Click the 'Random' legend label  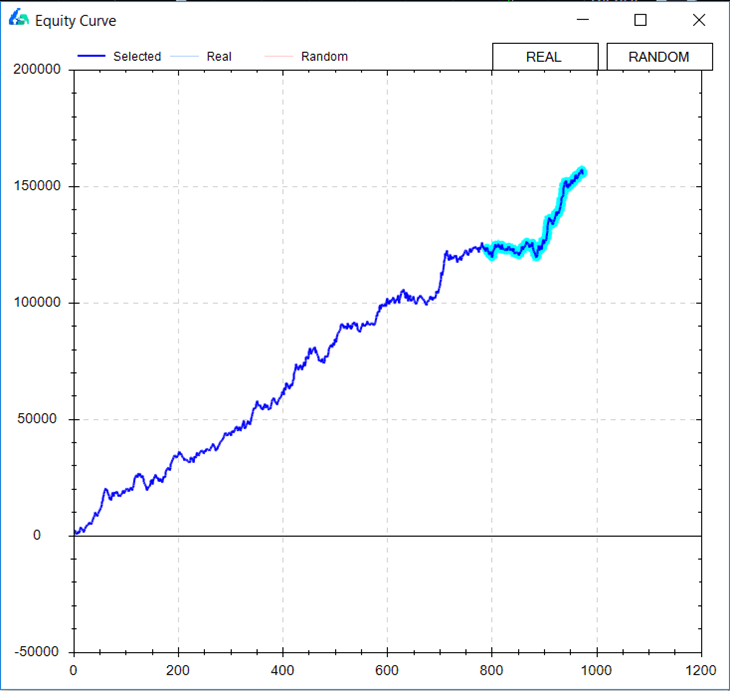pyautogui.click(x=324, y=57)
